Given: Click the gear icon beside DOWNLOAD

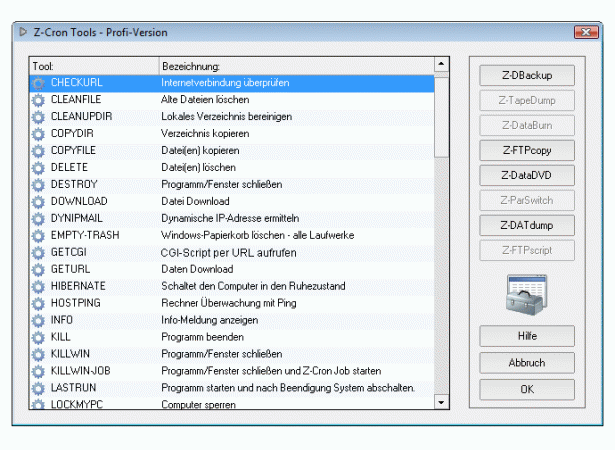Looking at the screenshot, I should [38, 202].
